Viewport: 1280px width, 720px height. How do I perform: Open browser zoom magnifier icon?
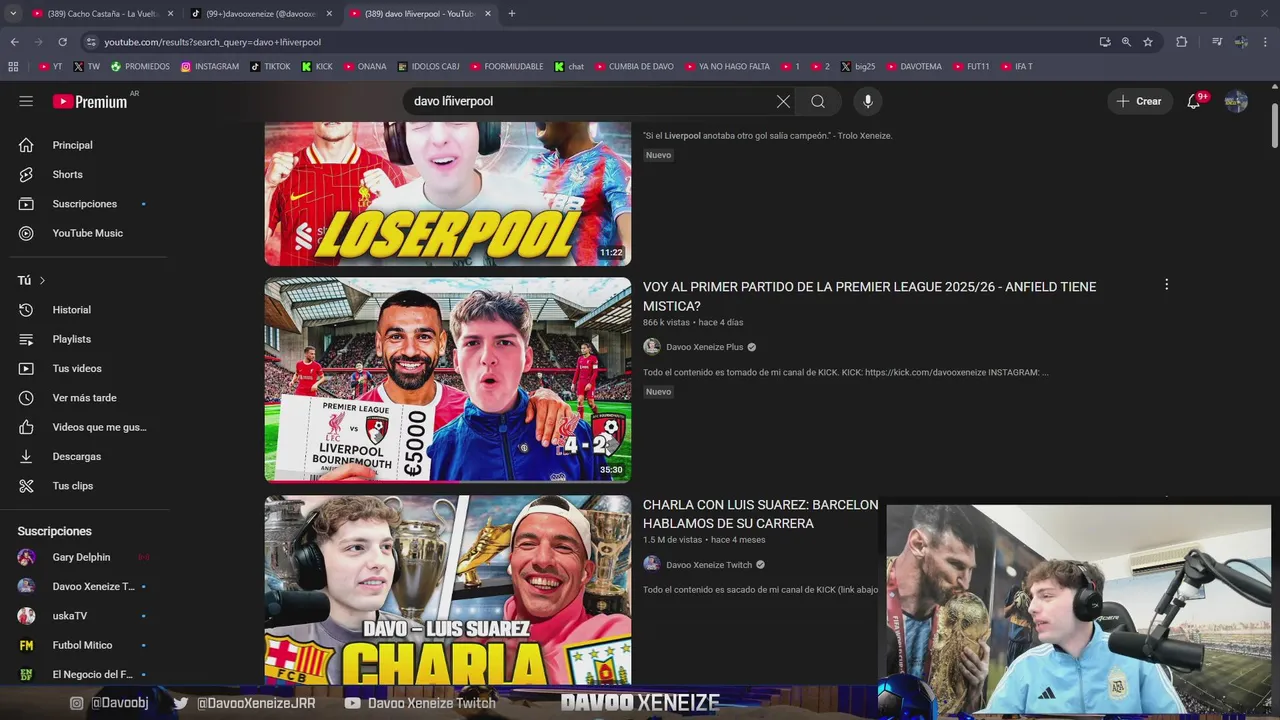[x=1126, y=42]
